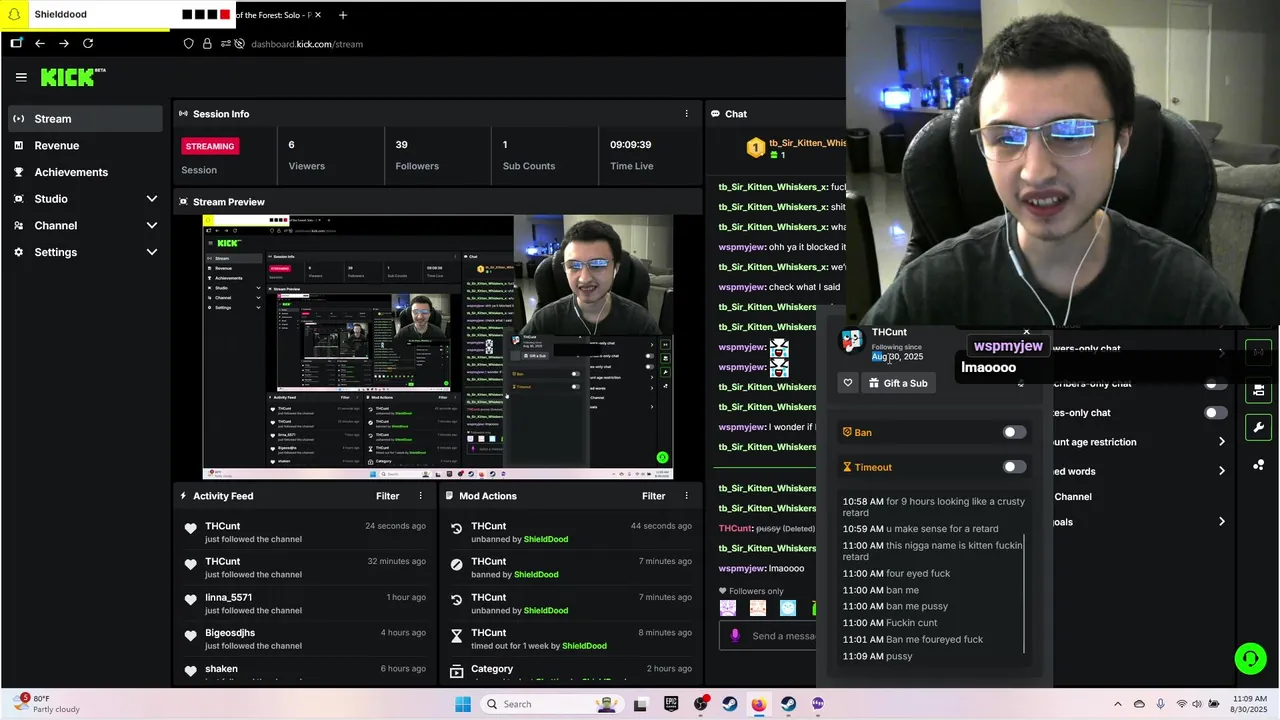The width and height of the screenshot is (1280, 720).
Task: Open the Mod Actions Filter dropdown
Action: coord(653,496)
